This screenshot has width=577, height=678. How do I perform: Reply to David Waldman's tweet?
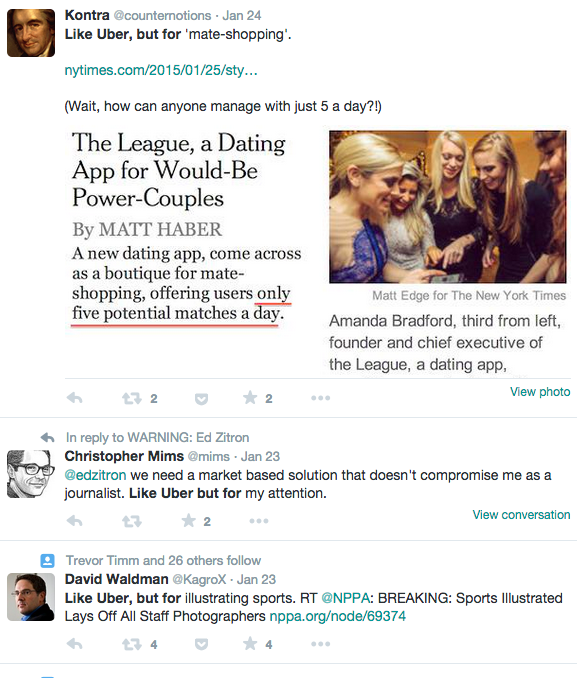(74, 644)
